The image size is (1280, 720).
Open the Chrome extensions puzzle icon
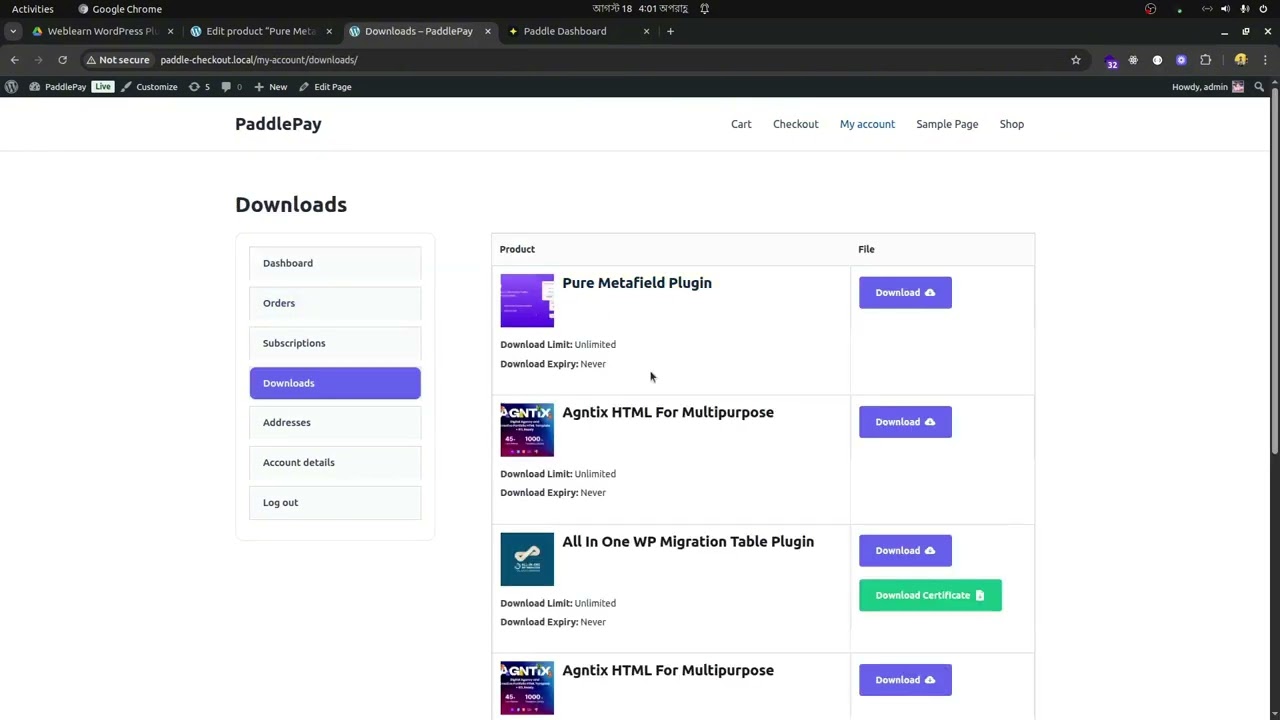tap(1205, 60)
